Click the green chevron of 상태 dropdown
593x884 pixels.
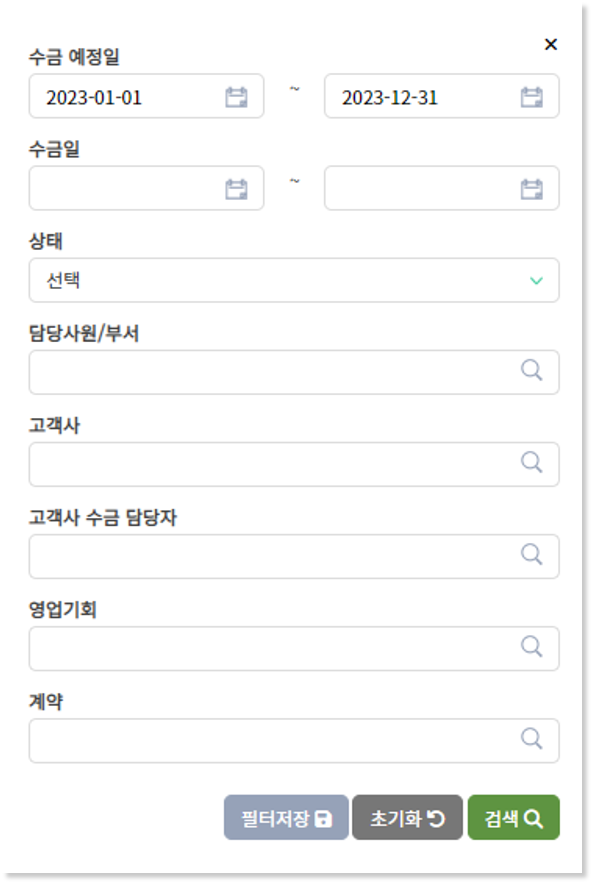pyautogui.click(x=536, y=281)
